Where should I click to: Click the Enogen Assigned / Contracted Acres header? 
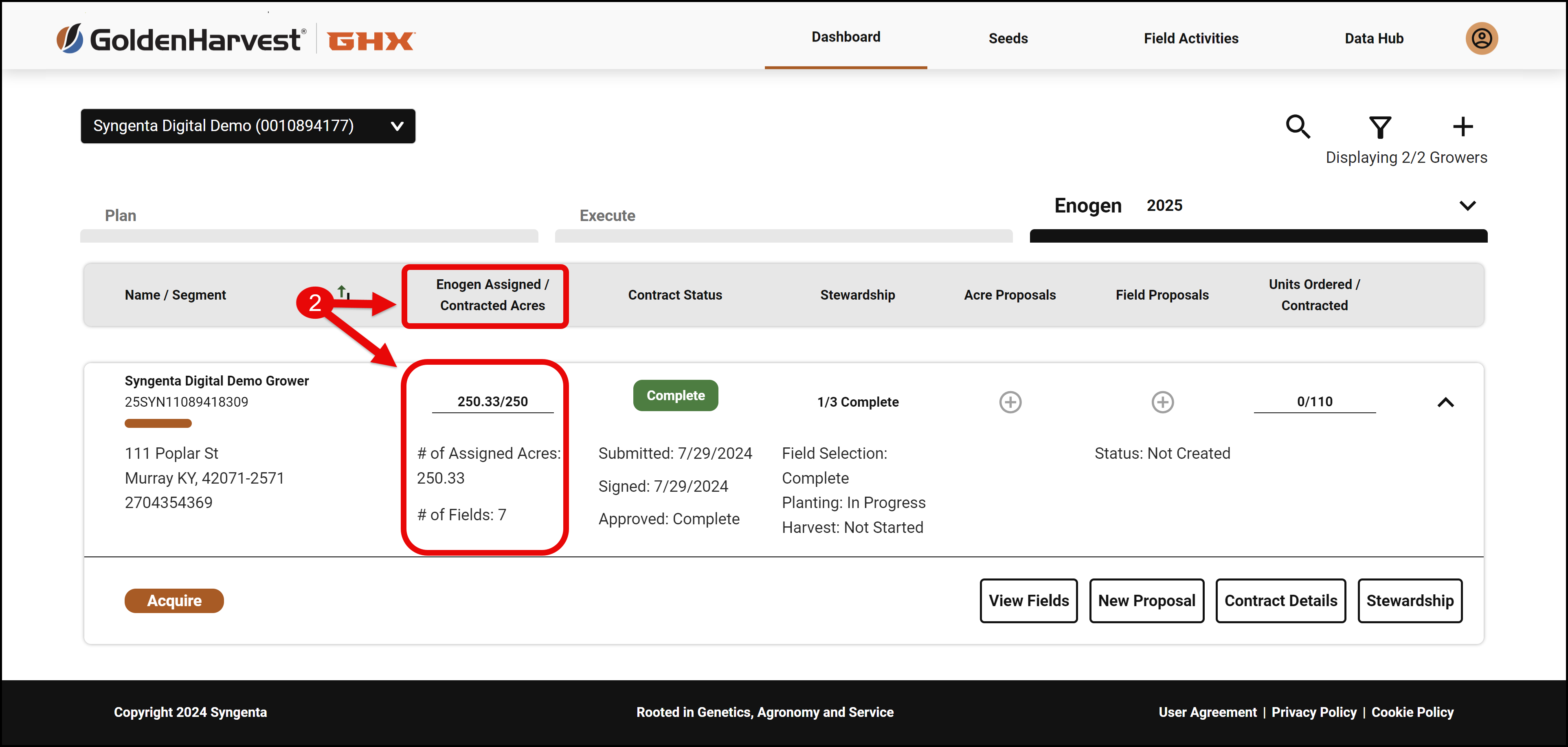[492, 295]
